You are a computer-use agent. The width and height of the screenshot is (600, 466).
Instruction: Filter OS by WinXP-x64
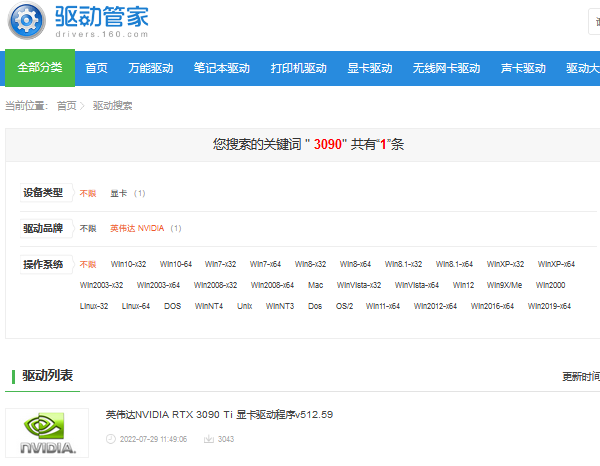[x=556, y=264]
